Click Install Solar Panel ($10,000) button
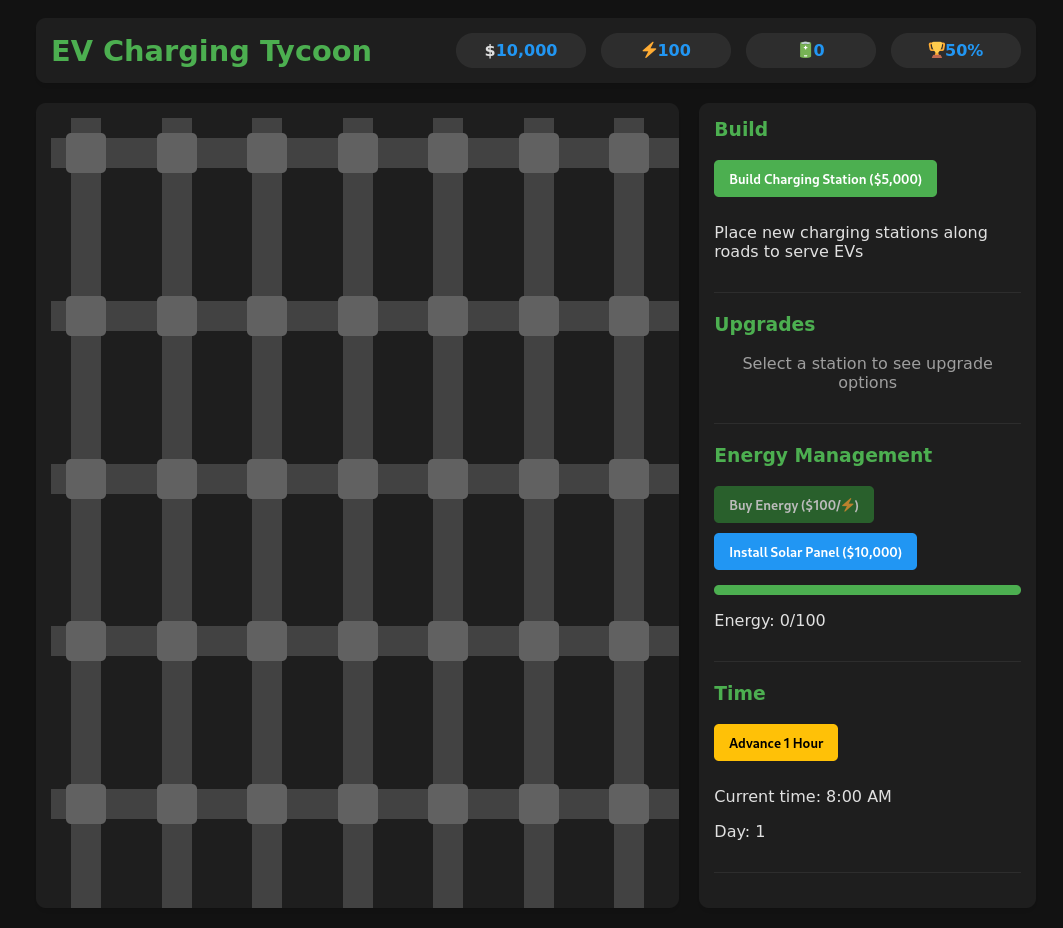The height and width of the screenshot is (928, 1063). (x=815, y=552)
